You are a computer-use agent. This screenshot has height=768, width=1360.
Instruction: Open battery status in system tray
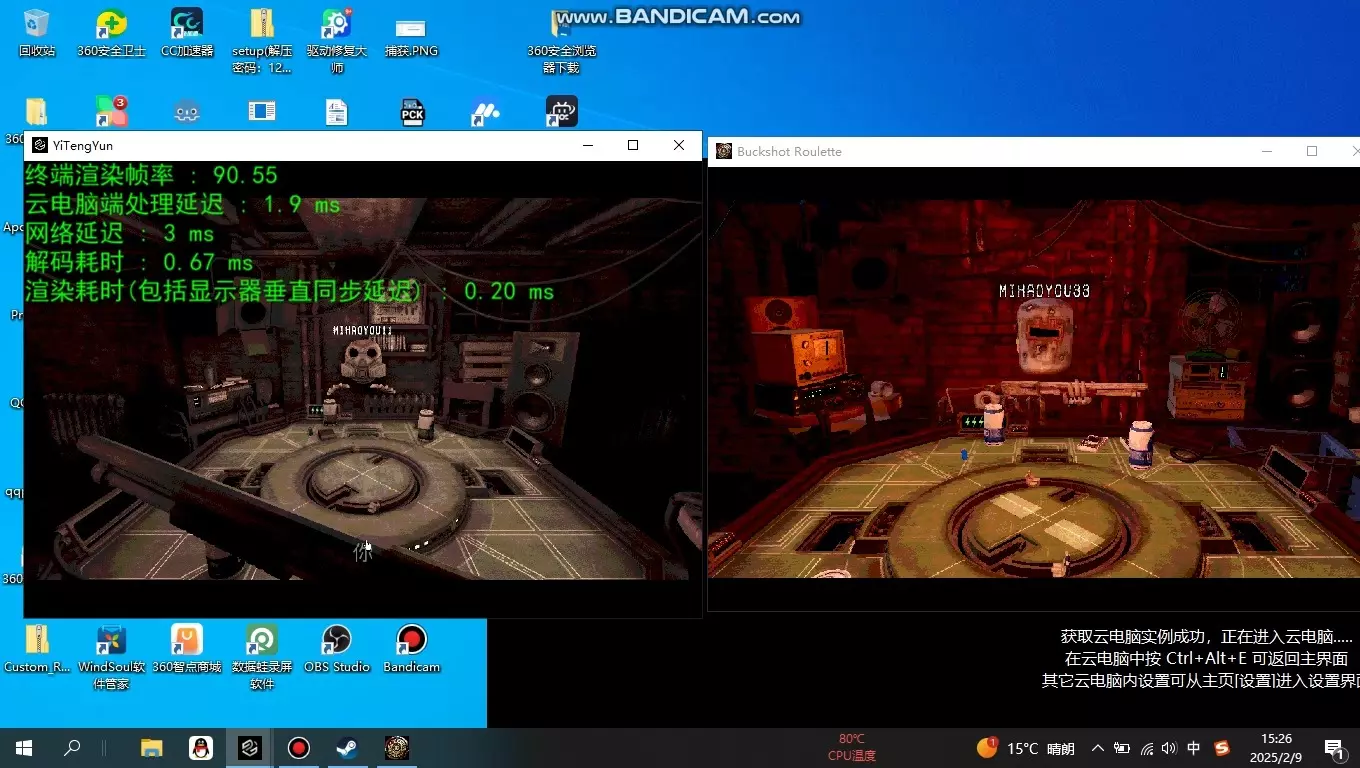point(1122,748)
